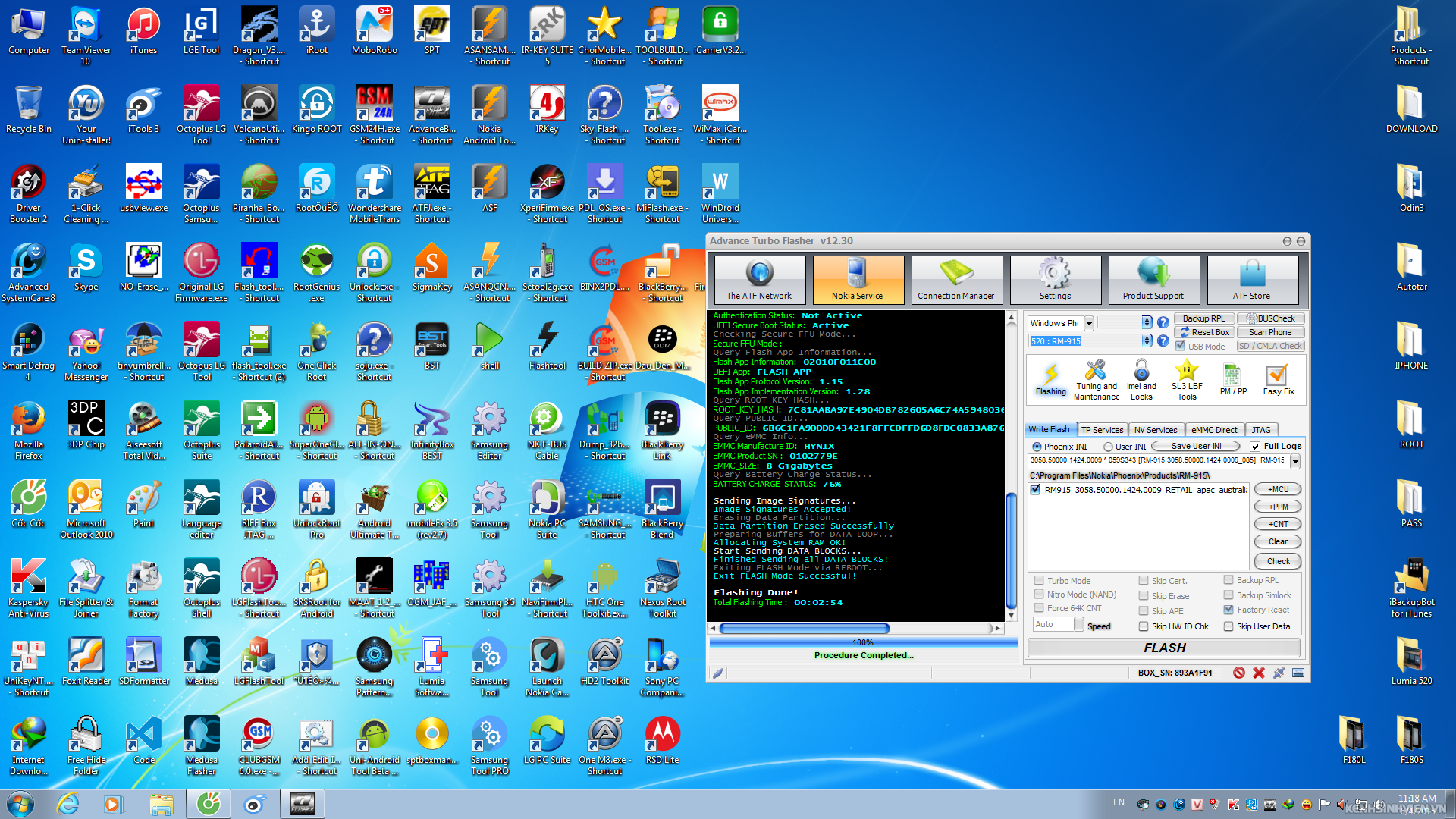Screen dimensions: 1456x819
Task: Open Windows Start menu
Action: coord(20,804)
